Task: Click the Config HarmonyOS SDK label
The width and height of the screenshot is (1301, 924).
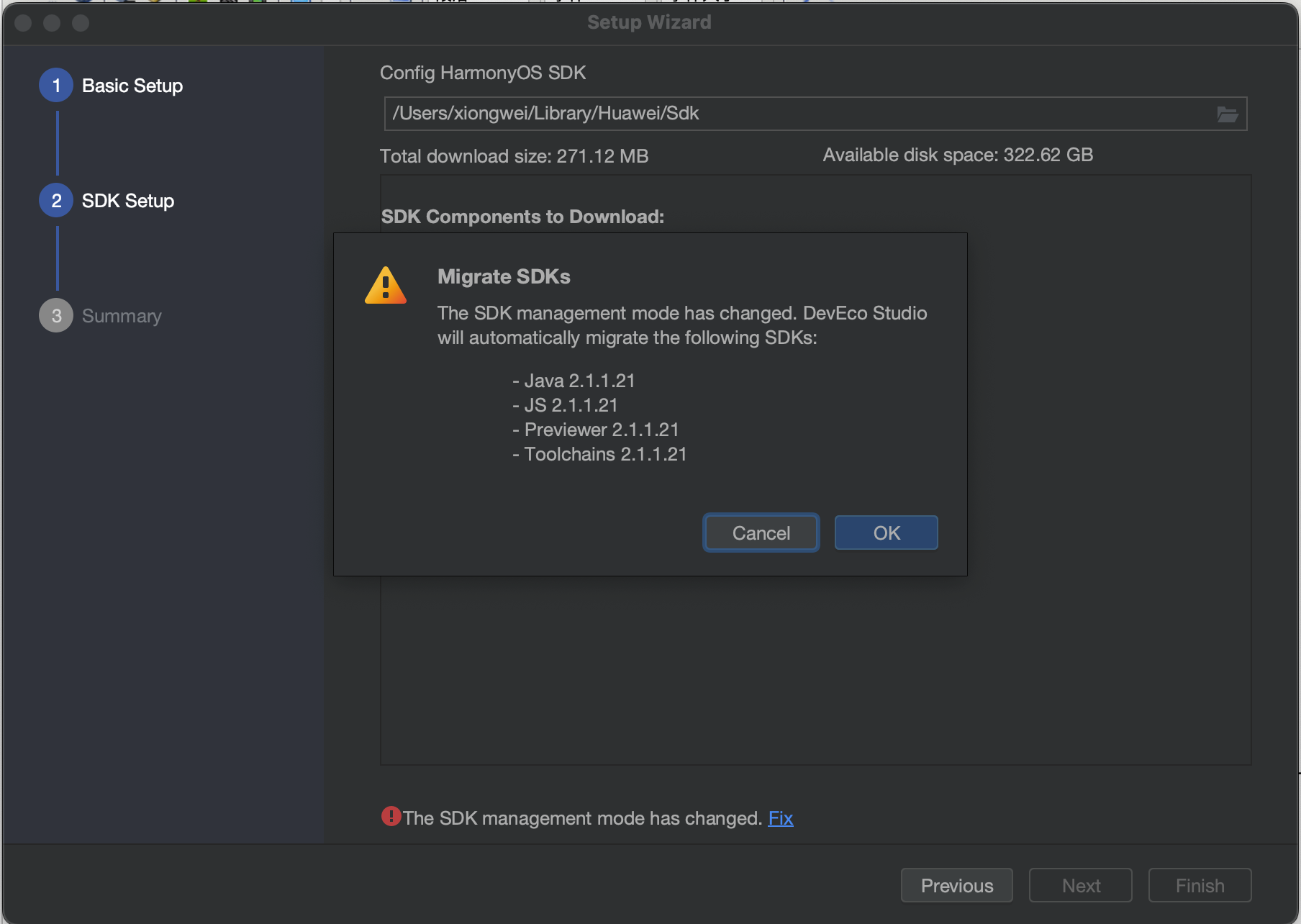Action: coord(483,73)
